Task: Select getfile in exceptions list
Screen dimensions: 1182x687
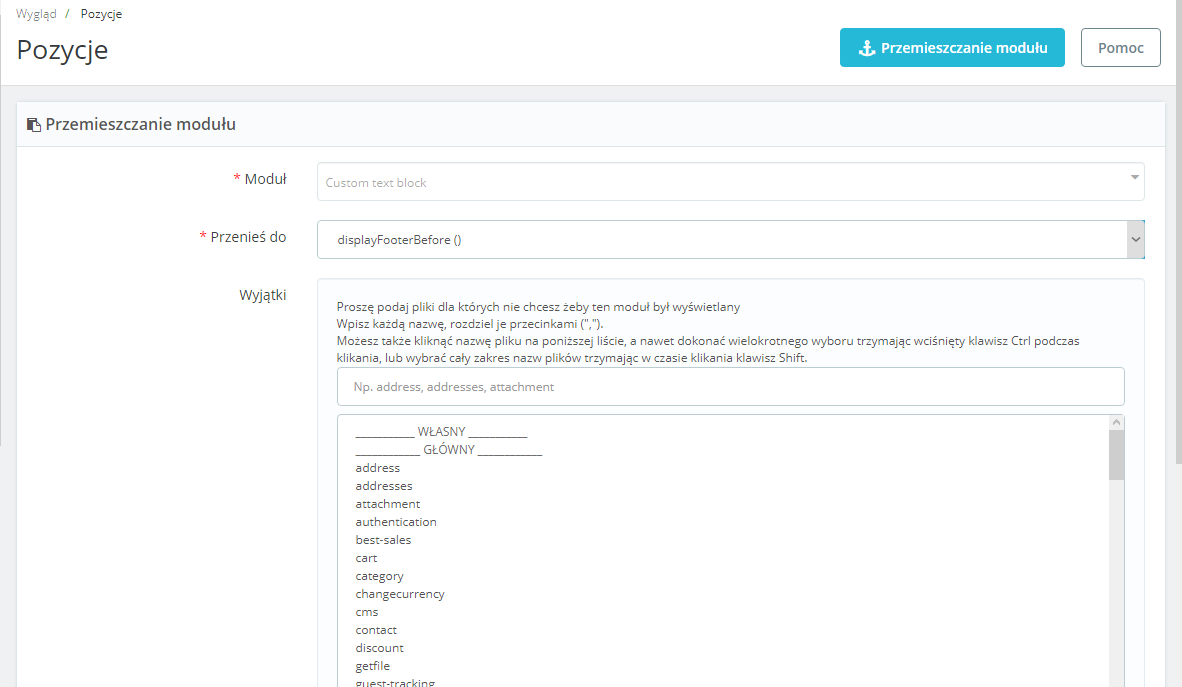Action: coord(372,666)
